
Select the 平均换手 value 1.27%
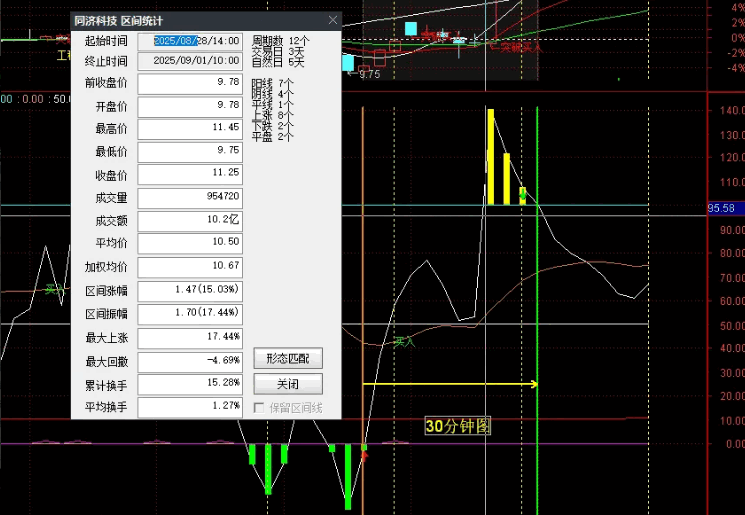pos(190,407)
